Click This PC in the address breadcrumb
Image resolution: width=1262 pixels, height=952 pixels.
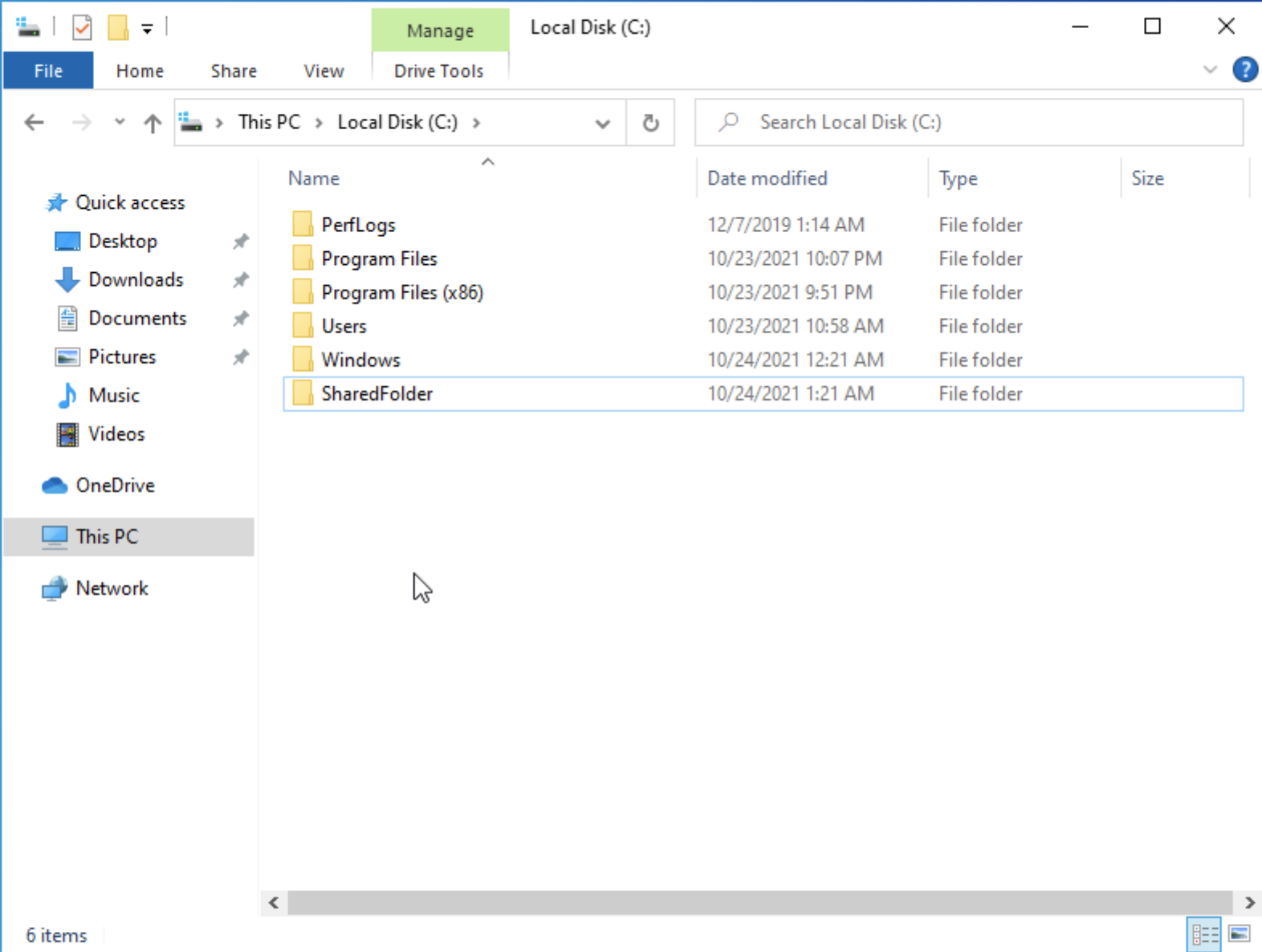[269, 122]
